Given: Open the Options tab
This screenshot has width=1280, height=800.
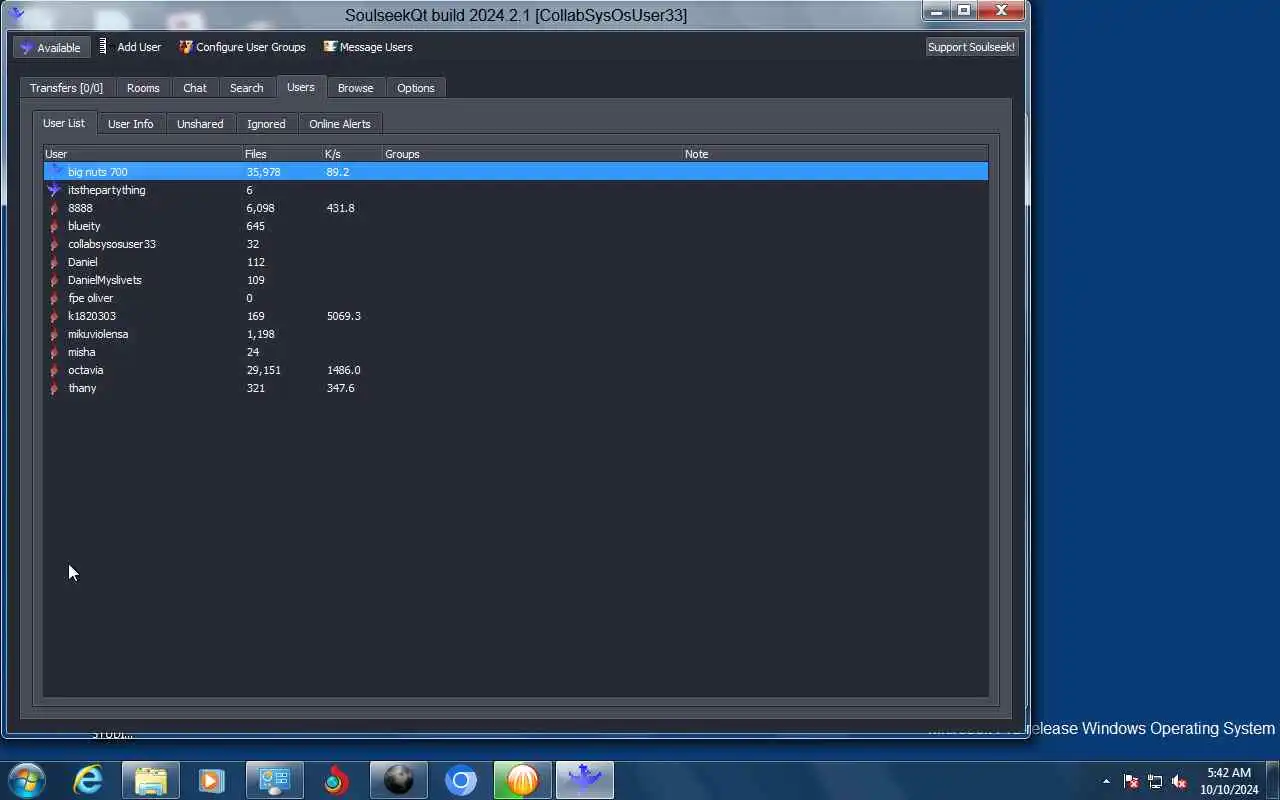Looking at the screenshot, I should [416, 88].
